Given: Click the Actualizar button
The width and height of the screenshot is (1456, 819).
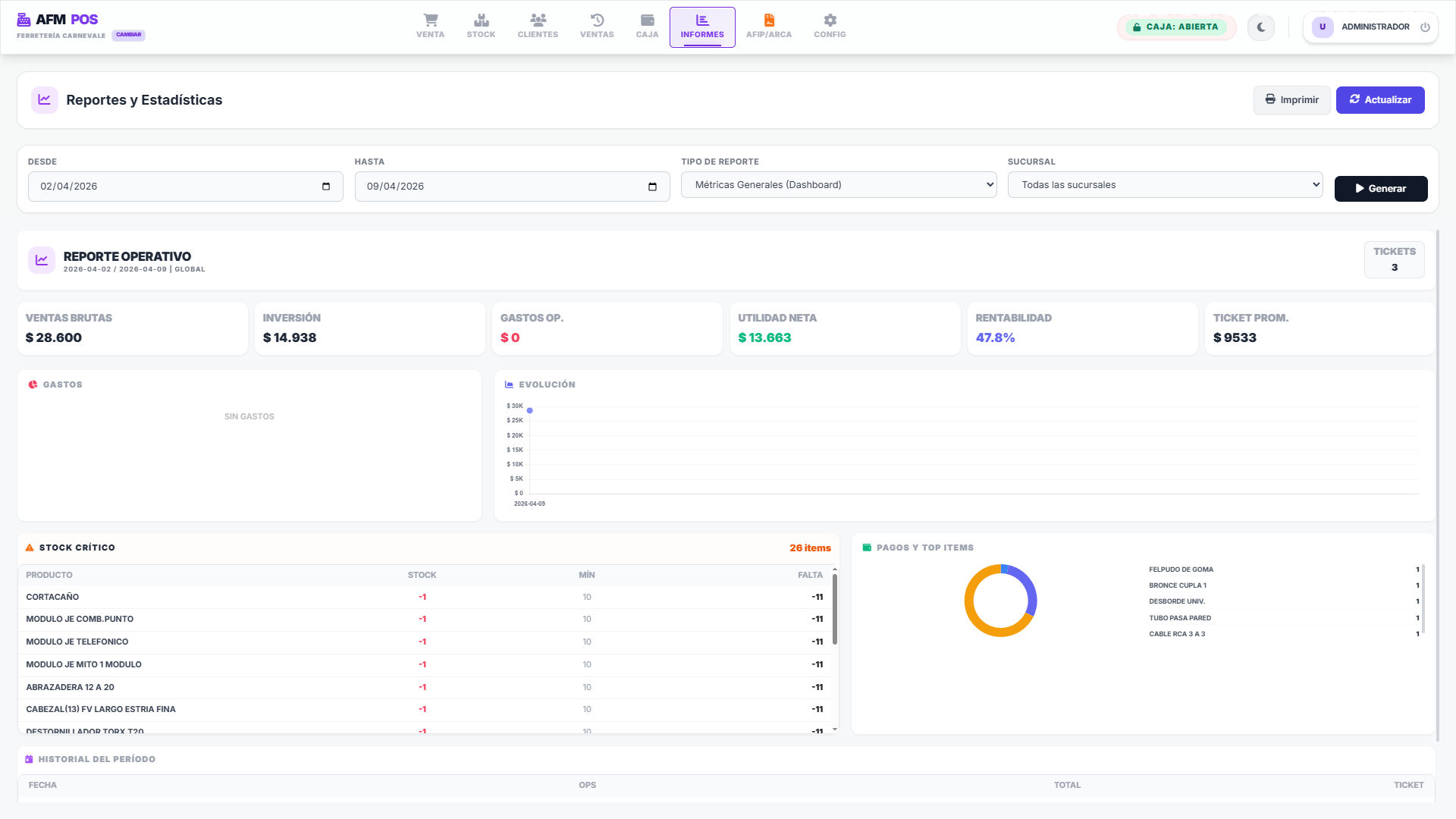Looking at the screenshot, I should pyautogui.click(x=1379, y=100).
